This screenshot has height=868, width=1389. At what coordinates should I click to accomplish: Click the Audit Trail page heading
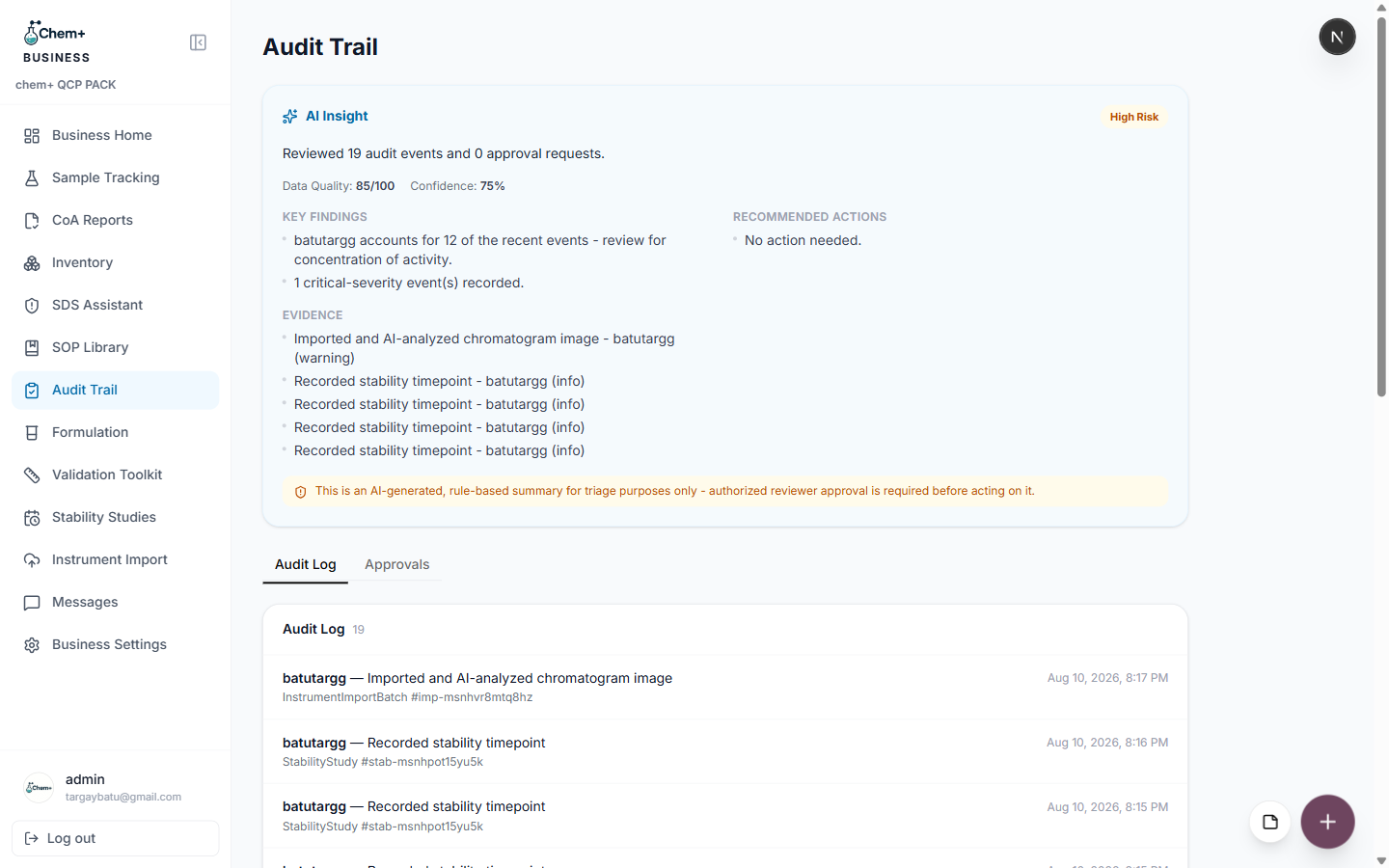pos(320,47)
